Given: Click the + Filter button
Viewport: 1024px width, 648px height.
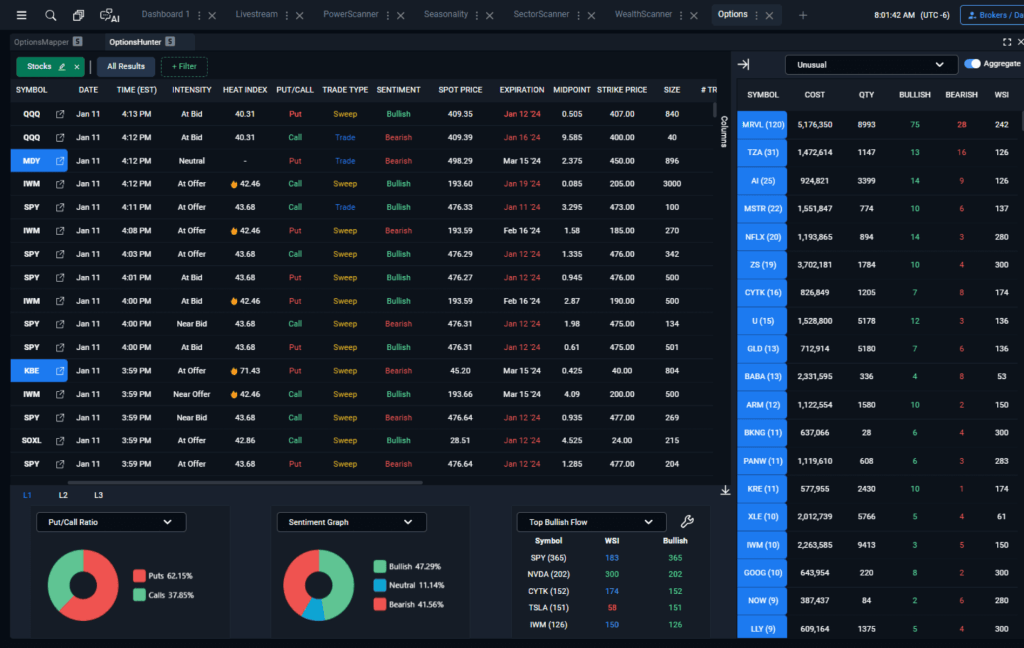Looking at the screenshot, I should point(184,67).
